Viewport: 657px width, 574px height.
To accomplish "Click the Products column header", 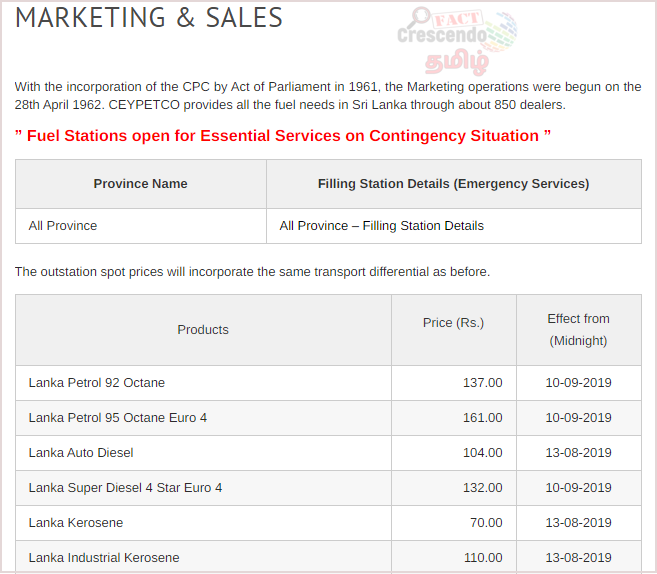I will 203,330.
